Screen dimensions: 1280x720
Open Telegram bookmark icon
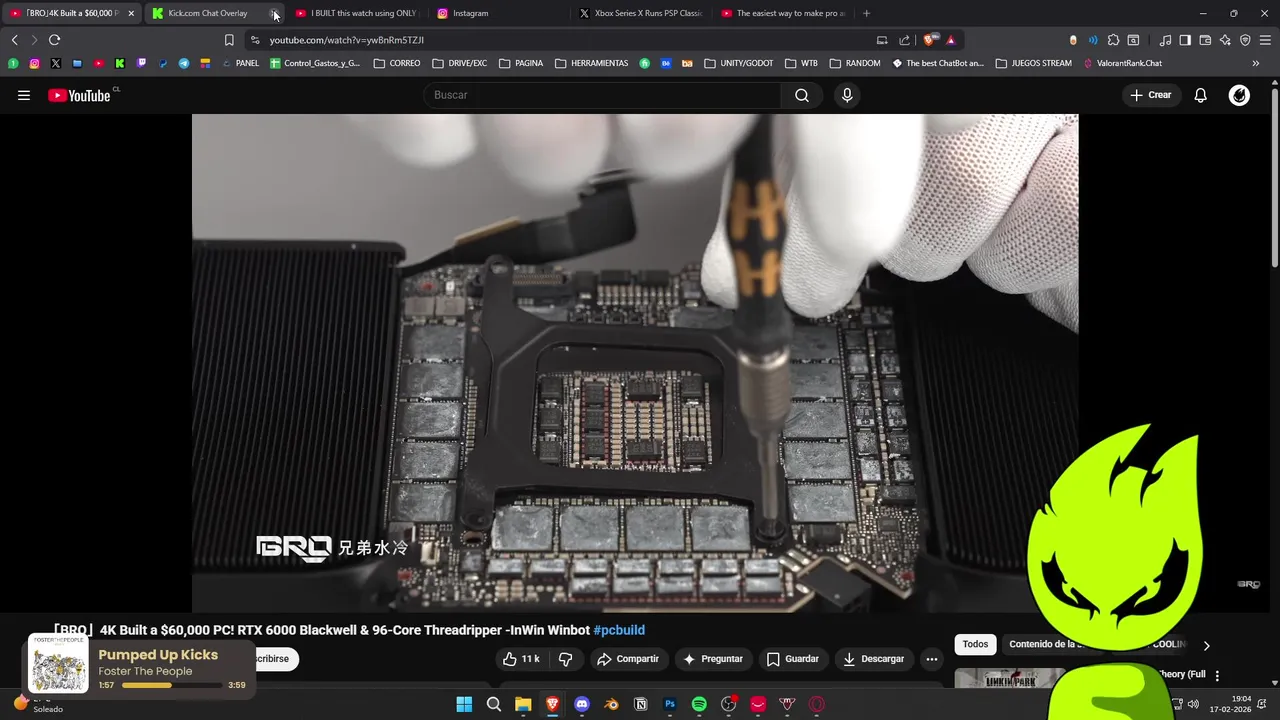(x=184, y=63)
